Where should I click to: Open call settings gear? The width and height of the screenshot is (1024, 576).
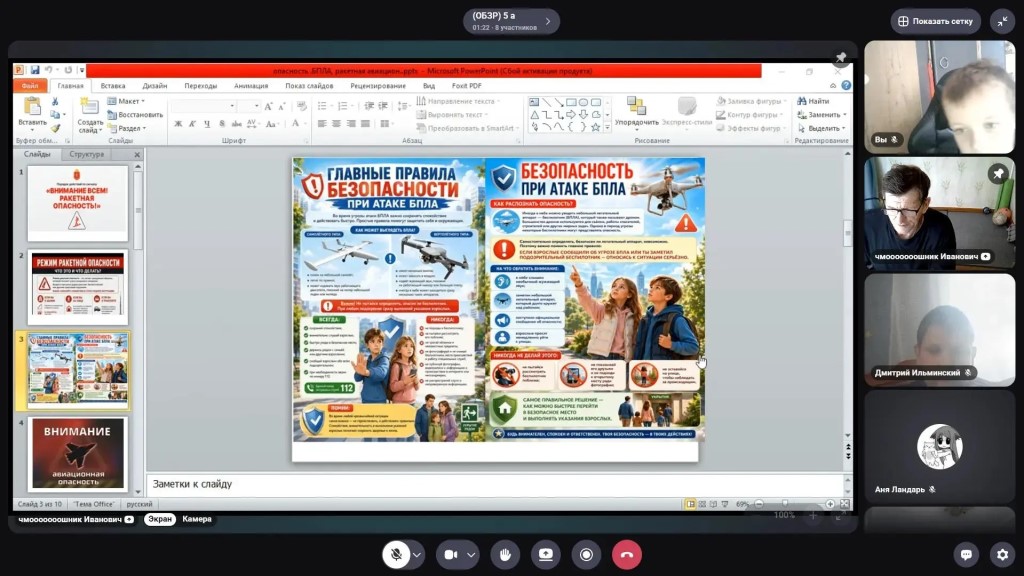[x=1002, y=555]
